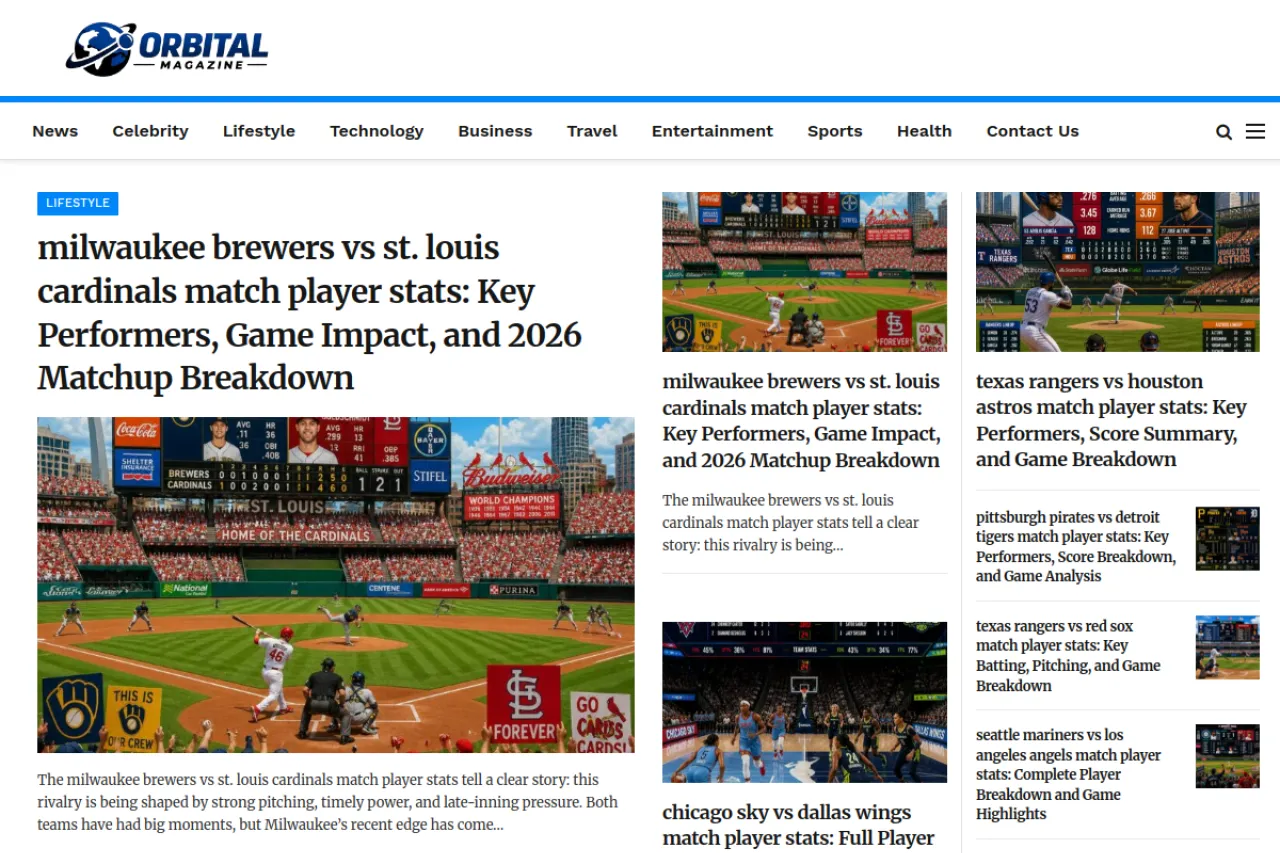Click the excerpt under the large stadium image
1280x853 pixels.
click(327, 802)
